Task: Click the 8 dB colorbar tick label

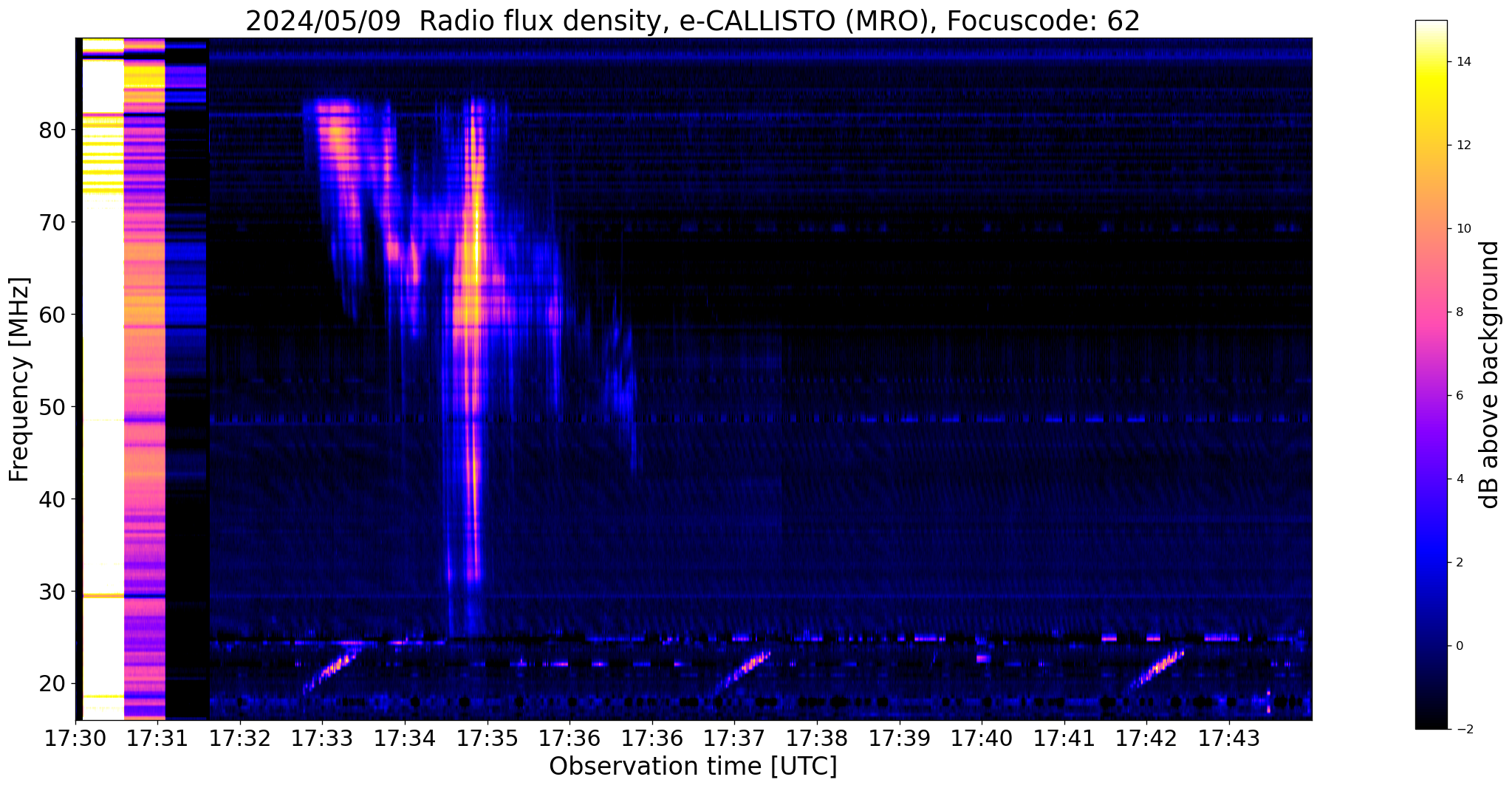Action: (x=1459, y=312)
